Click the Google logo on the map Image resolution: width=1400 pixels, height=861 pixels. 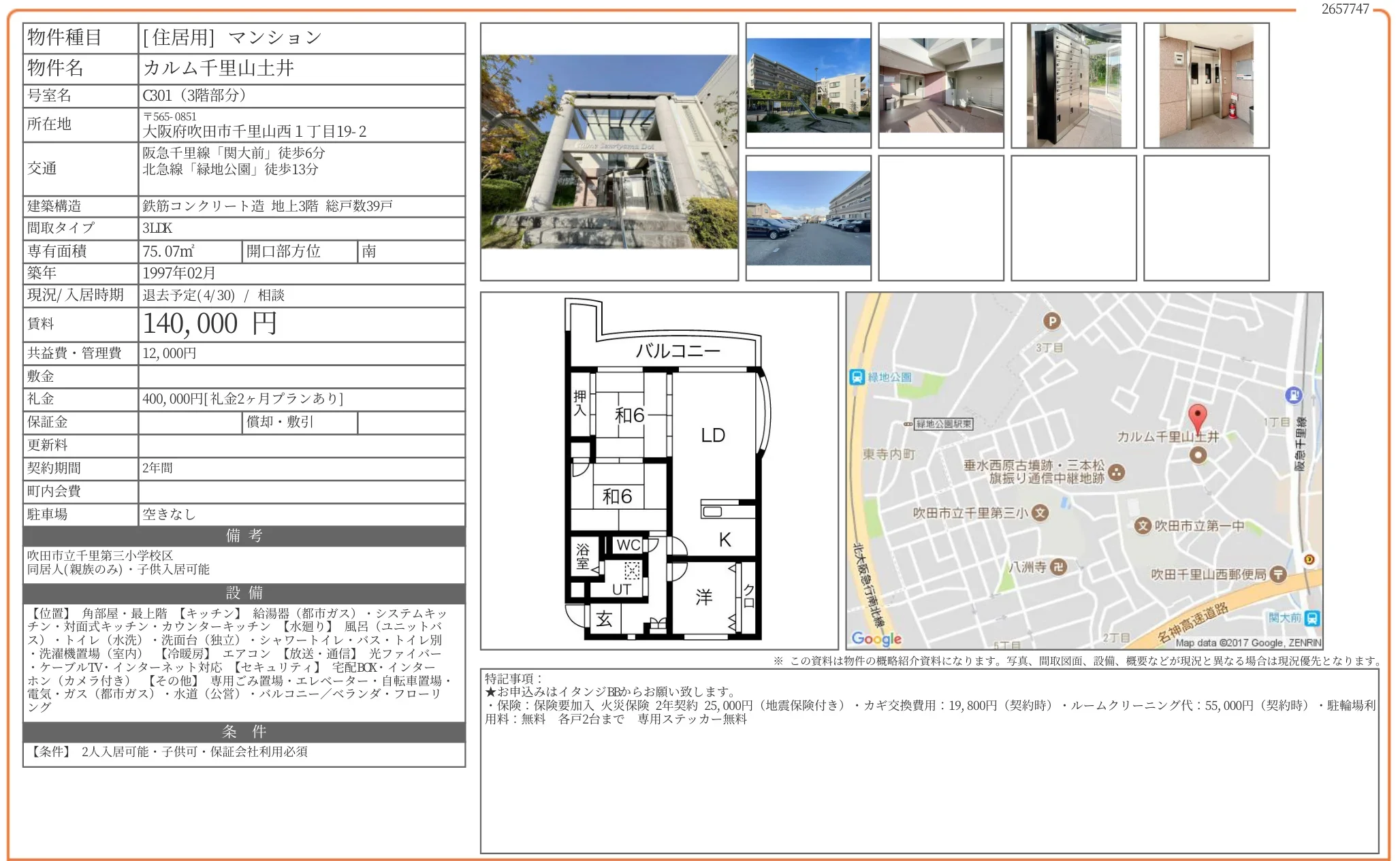tap(876, 638)
